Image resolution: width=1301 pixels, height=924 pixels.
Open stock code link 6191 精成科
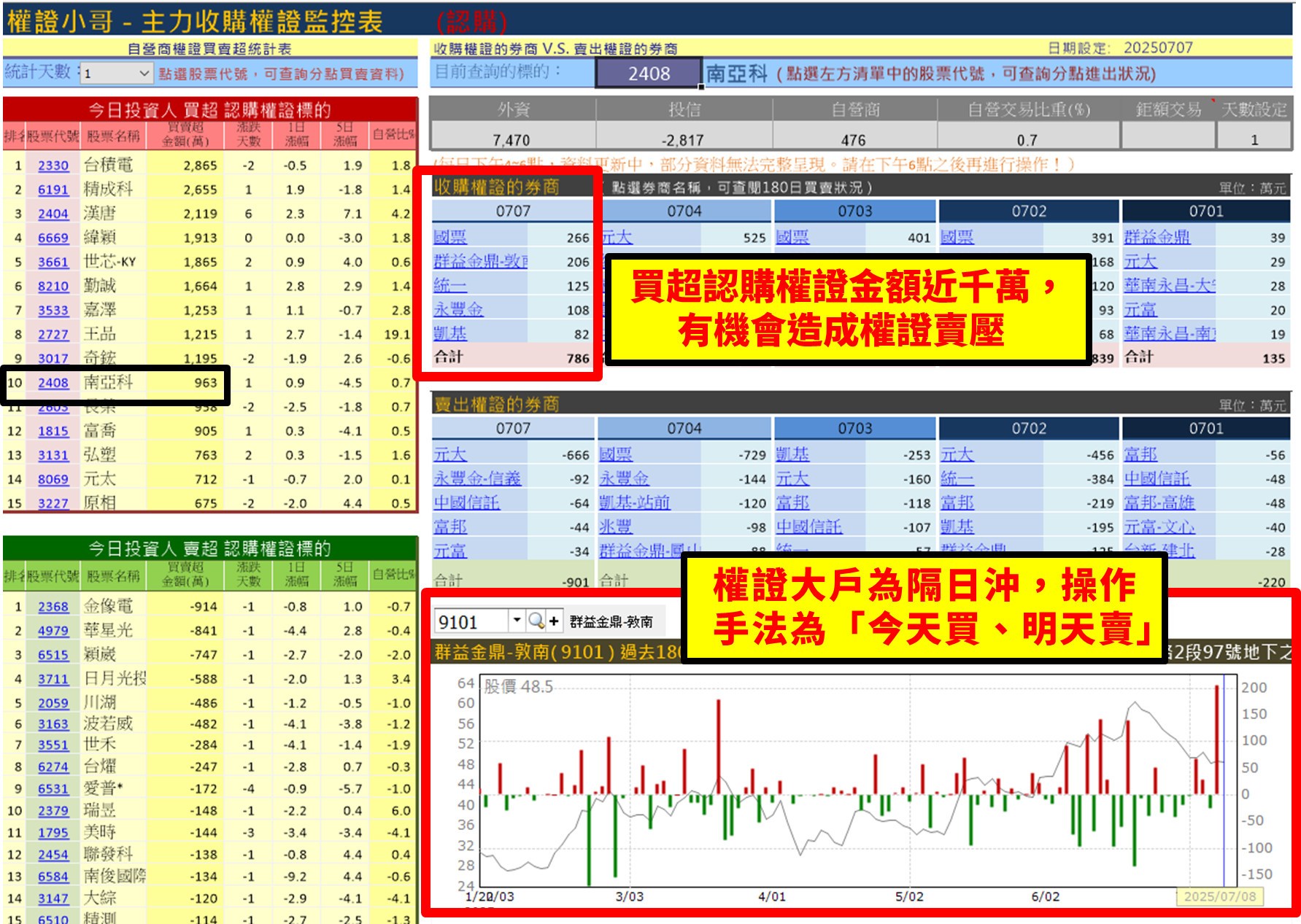tap(53, 190)
